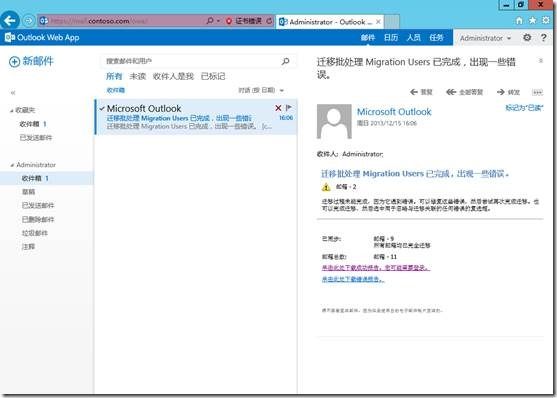Click the address bar search magnifier icon
The image size is (557, 398).
point(210,21)
